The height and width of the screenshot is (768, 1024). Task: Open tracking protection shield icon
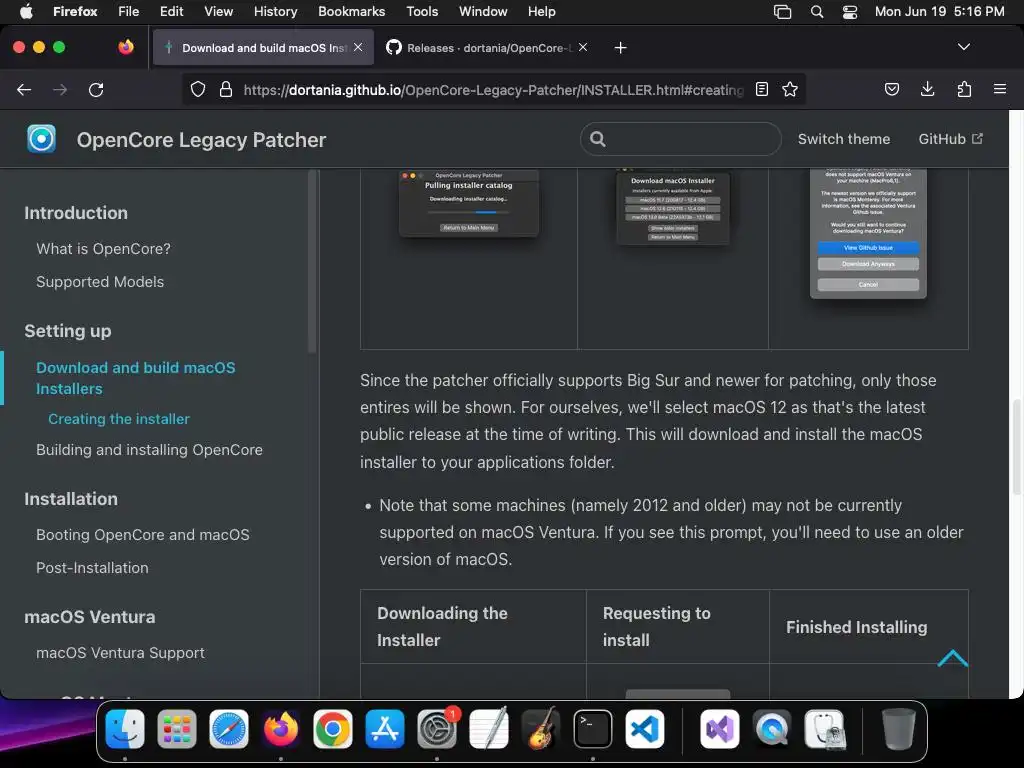[x=198, y=89]
